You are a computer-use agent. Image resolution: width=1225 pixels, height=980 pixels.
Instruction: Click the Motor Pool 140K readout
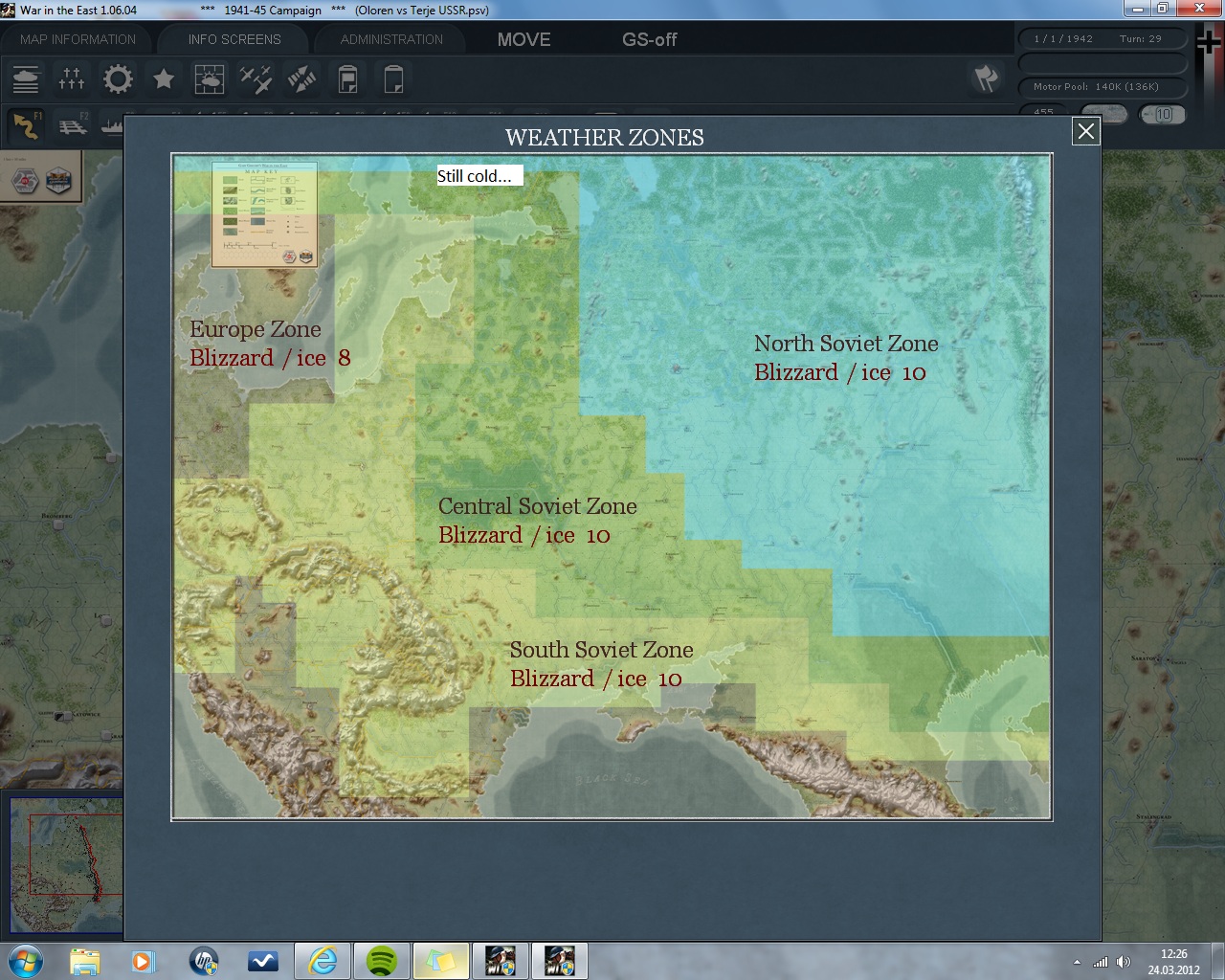(1102, 87)
